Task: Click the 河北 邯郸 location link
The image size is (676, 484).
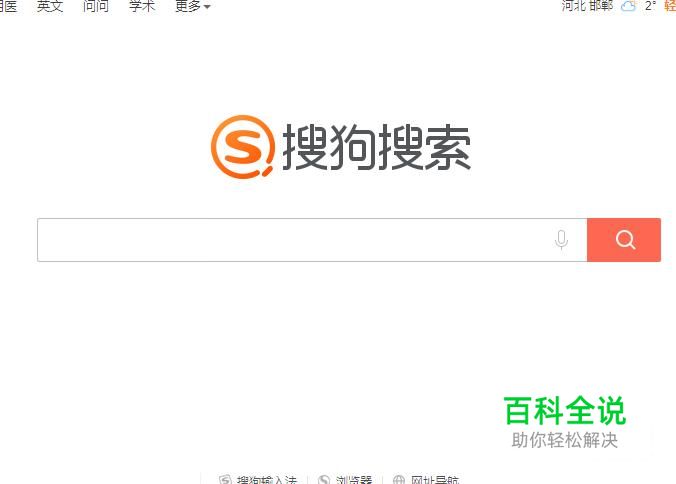Action: 587,6
